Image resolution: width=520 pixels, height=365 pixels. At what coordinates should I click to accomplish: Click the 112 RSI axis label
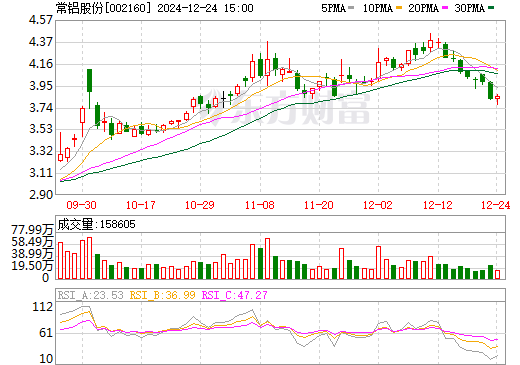tap(43, 307)
